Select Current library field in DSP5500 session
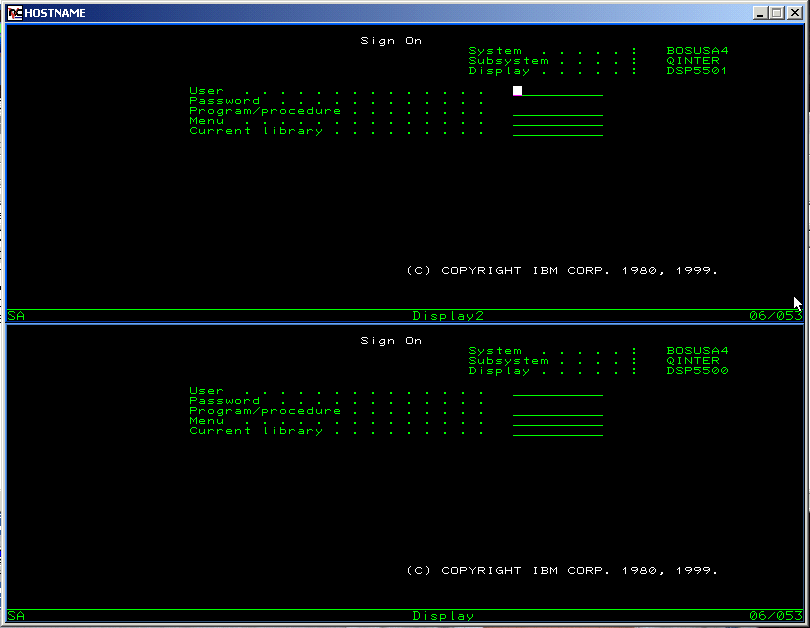The height and width of the screenshot is (628, 810). (x=557, y=431)
